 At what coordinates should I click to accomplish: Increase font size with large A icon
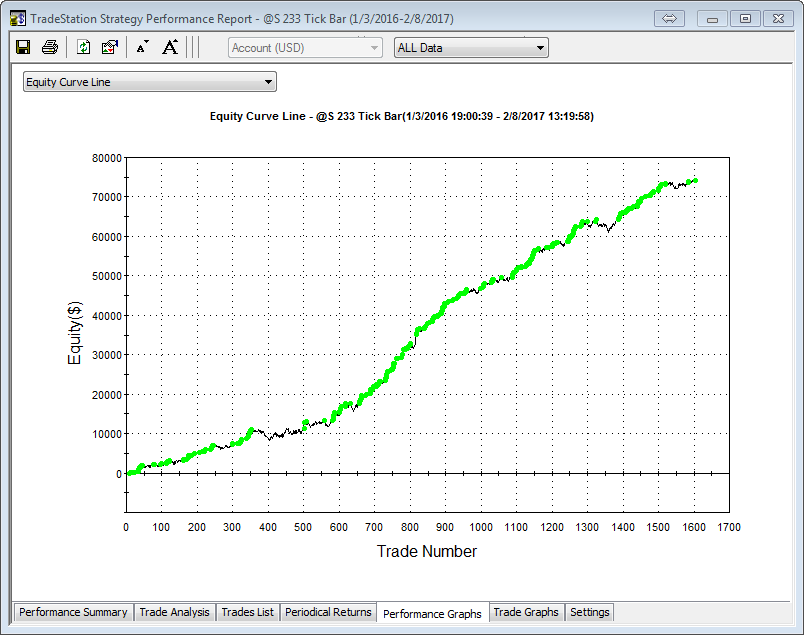point(170,47)
